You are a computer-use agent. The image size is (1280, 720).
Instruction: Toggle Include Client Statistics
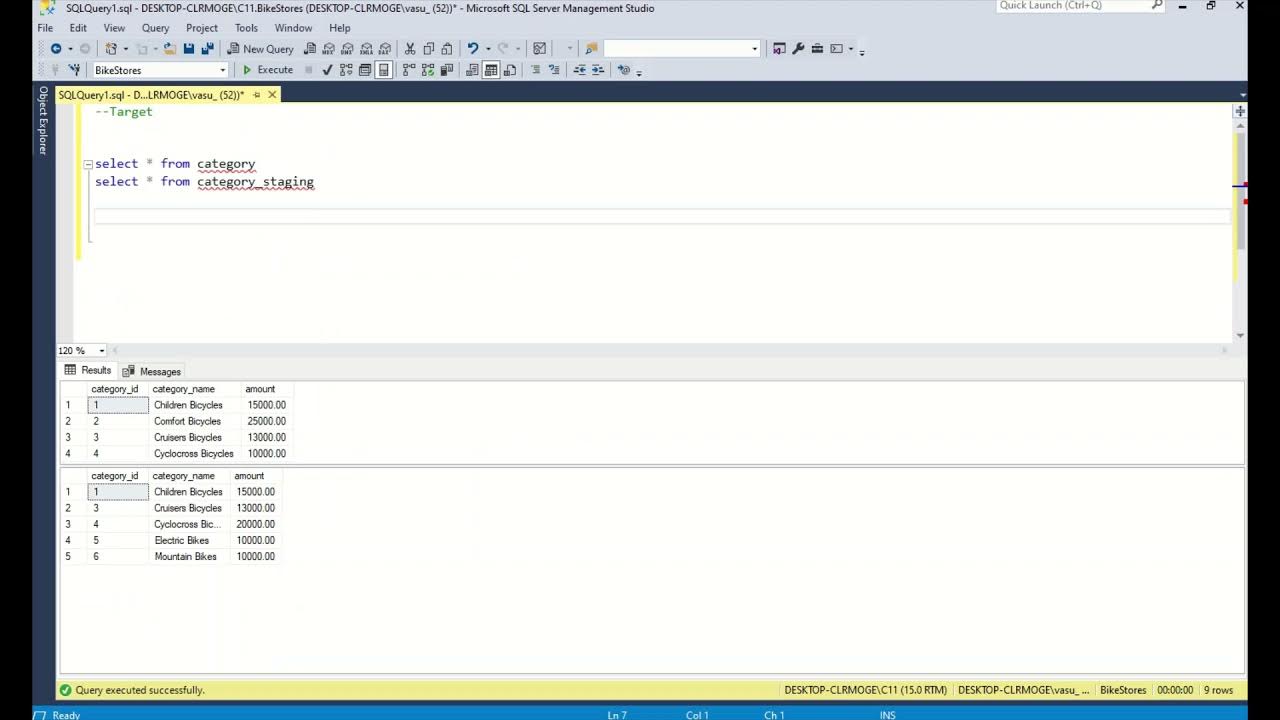447,70
